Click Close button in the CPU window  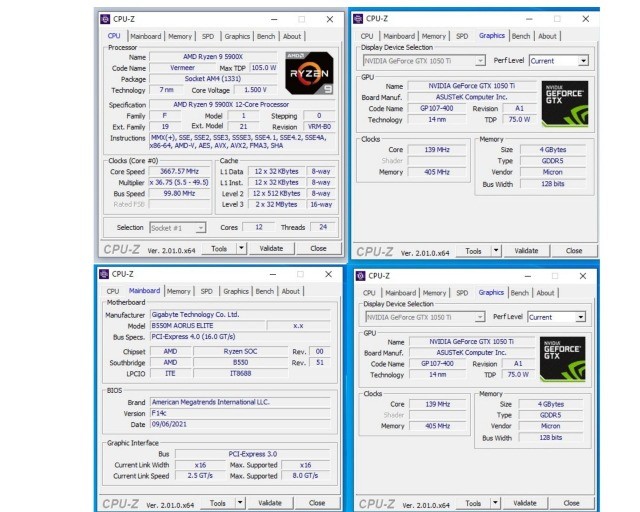pyautogui.click(x=318, y=248)
